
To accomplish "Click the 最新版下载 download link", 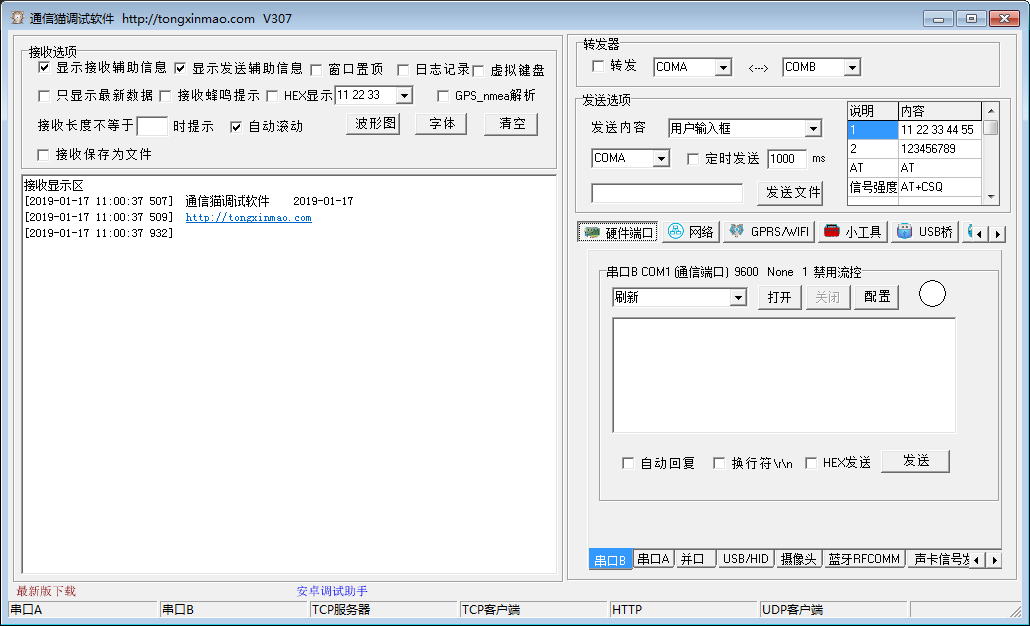I will pyautogui.click(x=46, y=591).
